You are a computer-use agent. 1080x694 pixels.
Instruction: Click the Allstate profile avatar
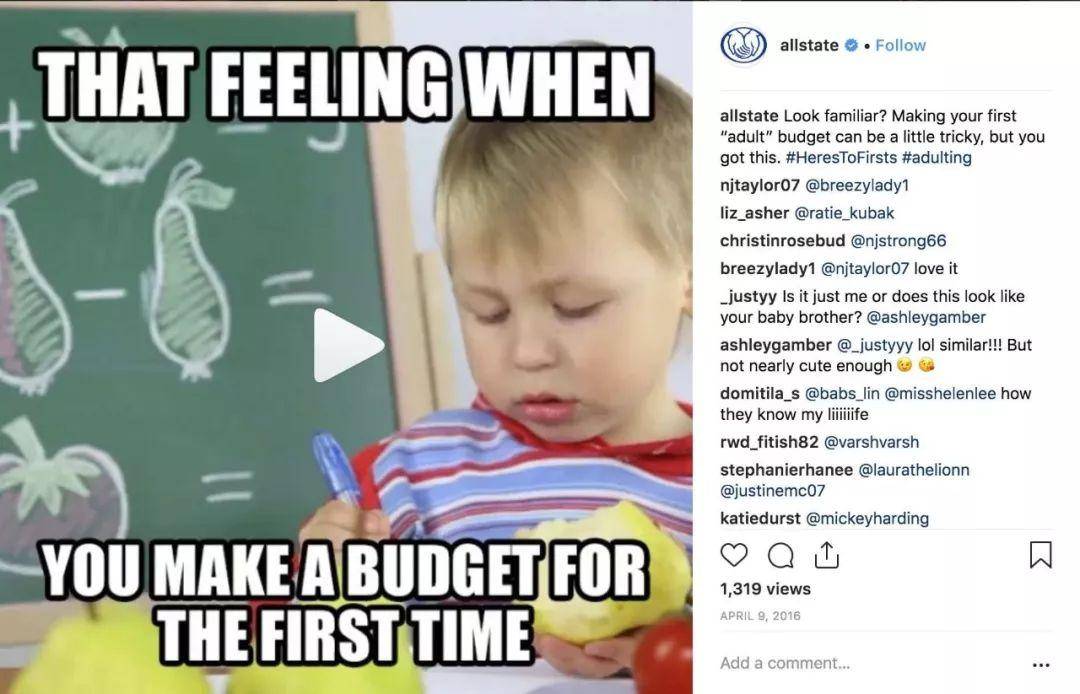click(x=743, y=45)
